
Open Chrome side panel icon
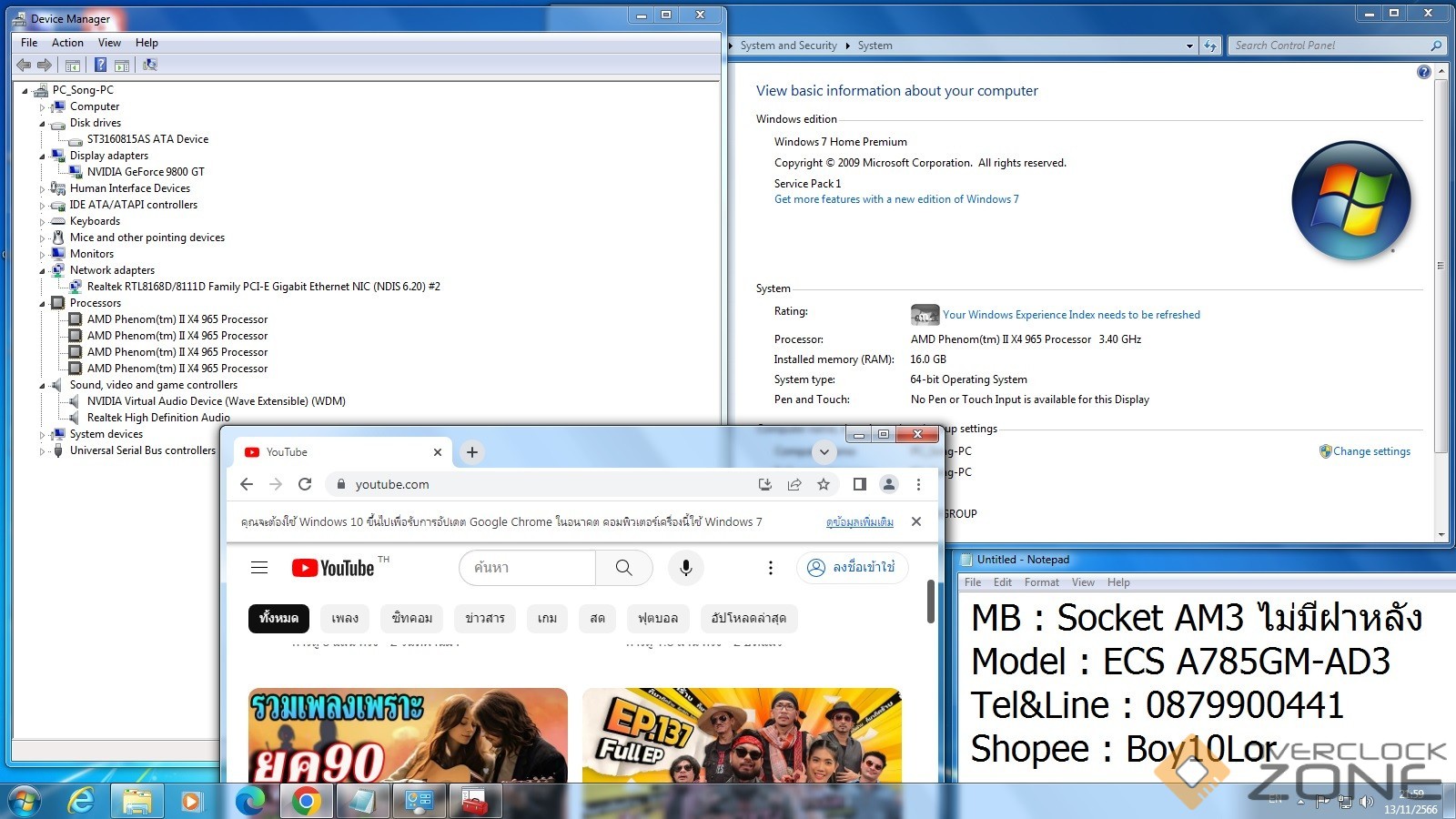[859, 484]
